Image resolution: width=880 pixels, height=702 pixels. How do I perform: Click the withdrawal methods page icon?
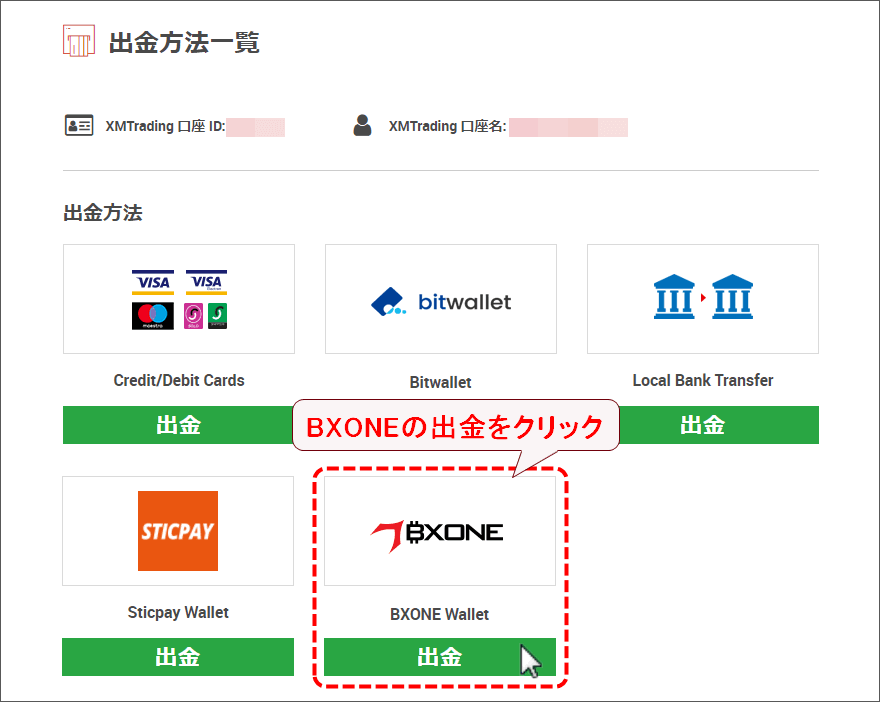point(79,40)
